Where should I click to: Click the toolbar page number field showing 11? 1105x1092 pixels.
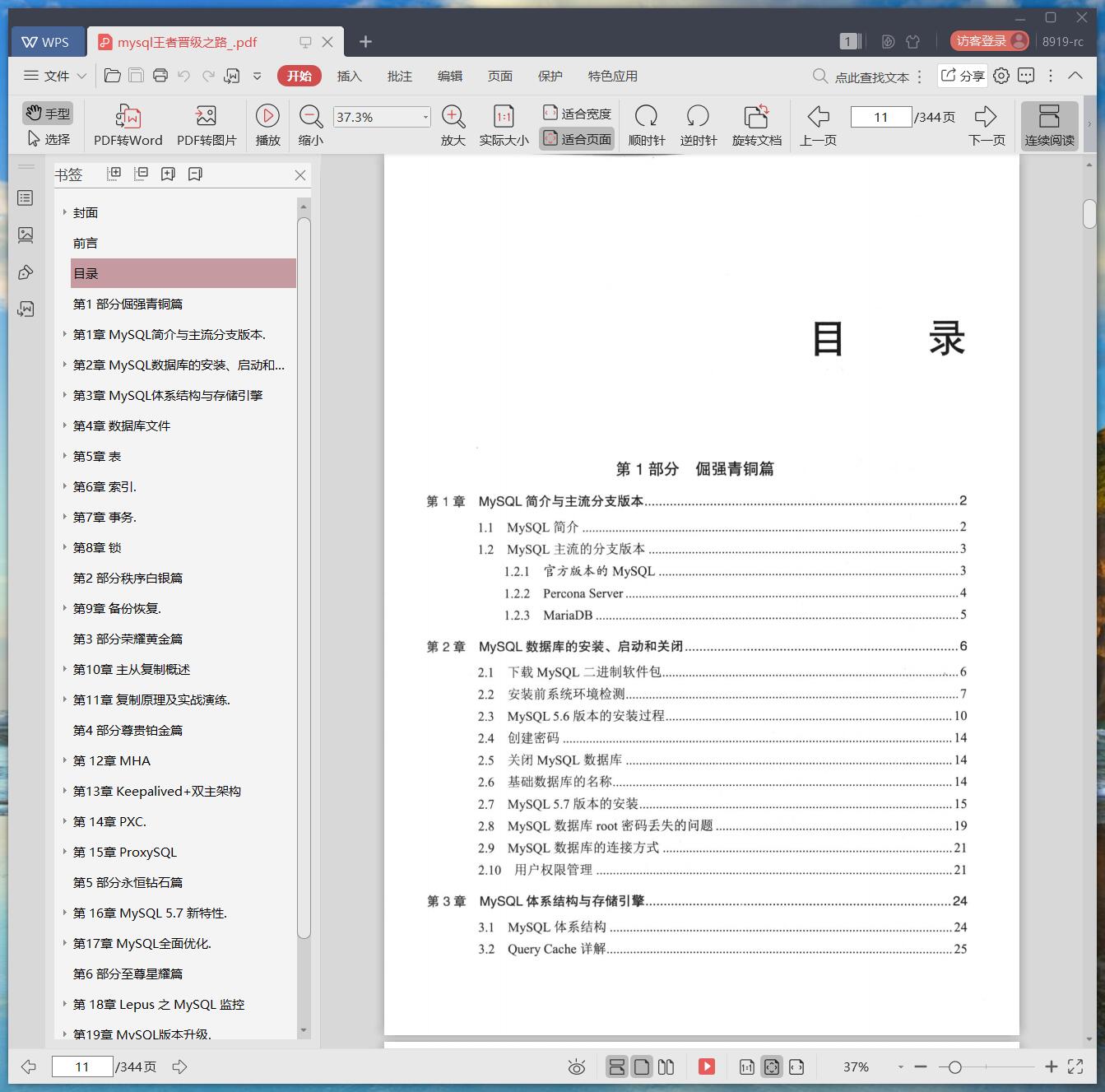(881, 117)
